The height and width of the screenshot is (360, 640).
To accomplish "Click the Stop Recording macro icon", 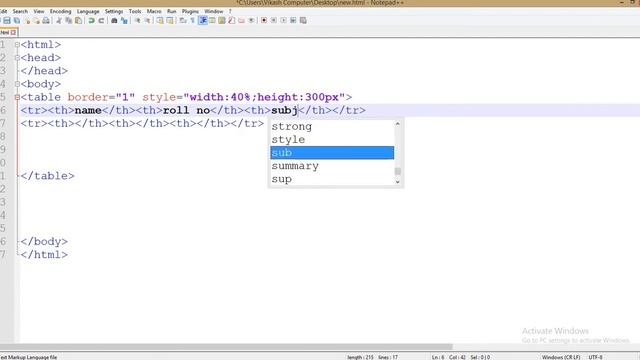I will [273, 20].
